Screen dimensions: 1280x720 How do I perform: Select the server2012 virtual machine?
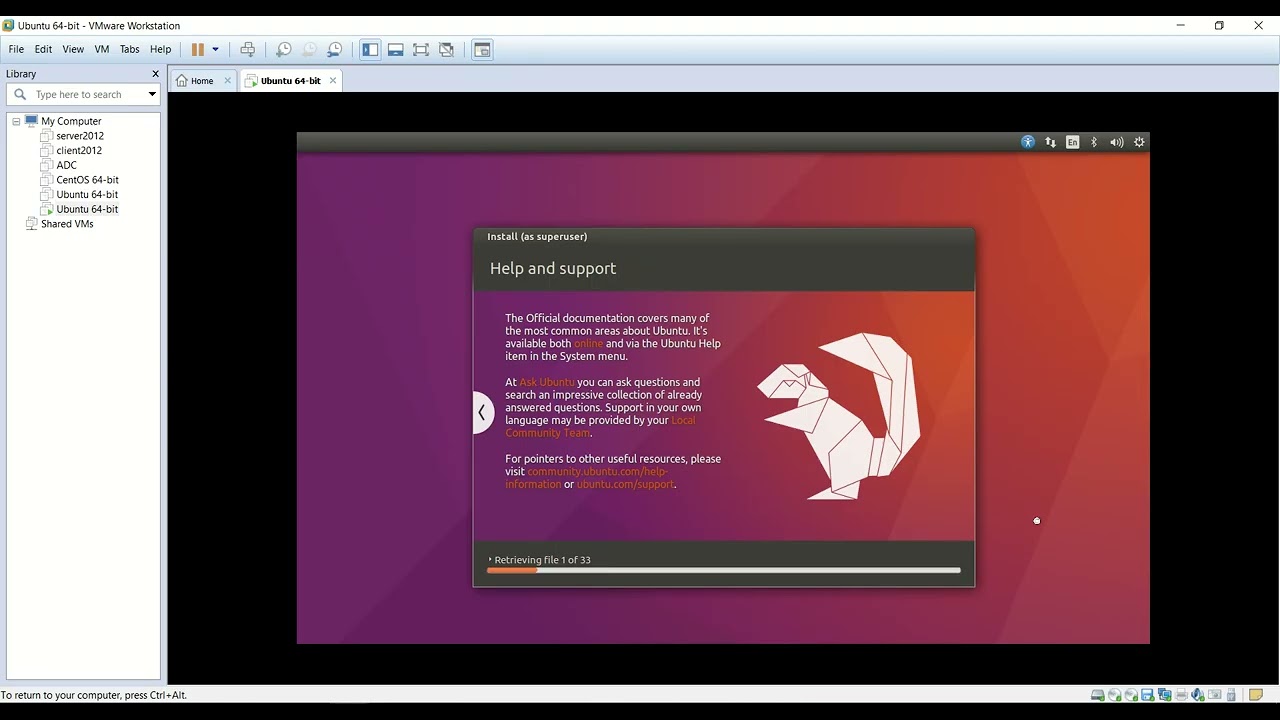80,136
